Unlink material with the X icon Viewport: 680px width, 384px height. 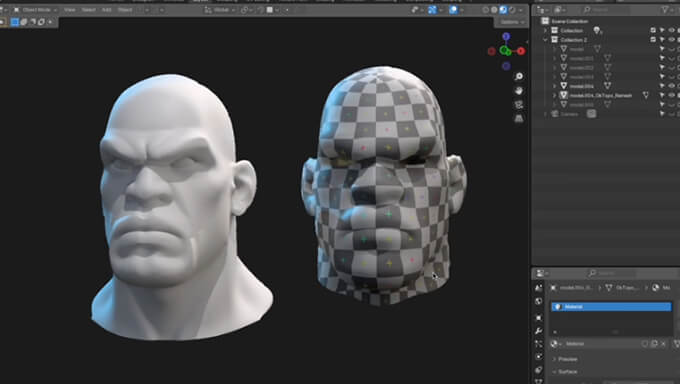[x=664, y=344]
